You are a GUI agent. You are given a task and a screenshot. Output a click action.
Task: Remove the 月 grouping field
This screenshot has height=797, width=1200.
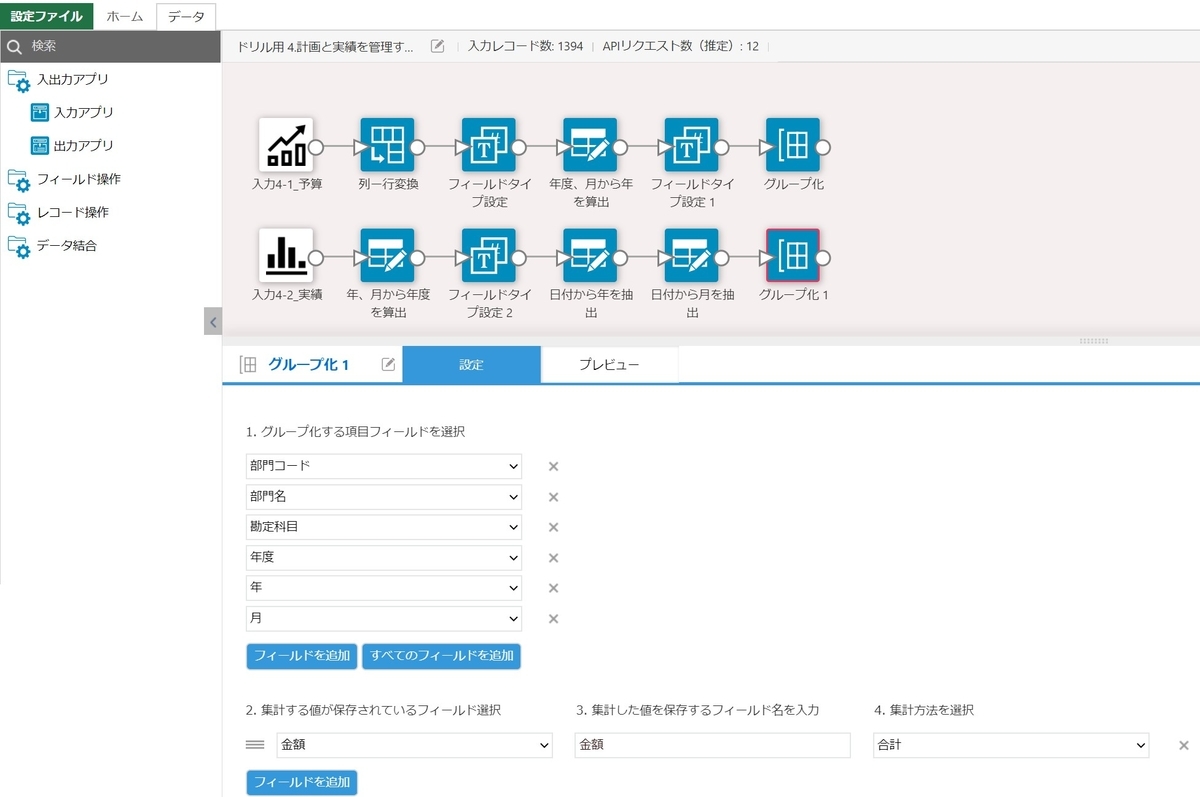coord(553,619)
